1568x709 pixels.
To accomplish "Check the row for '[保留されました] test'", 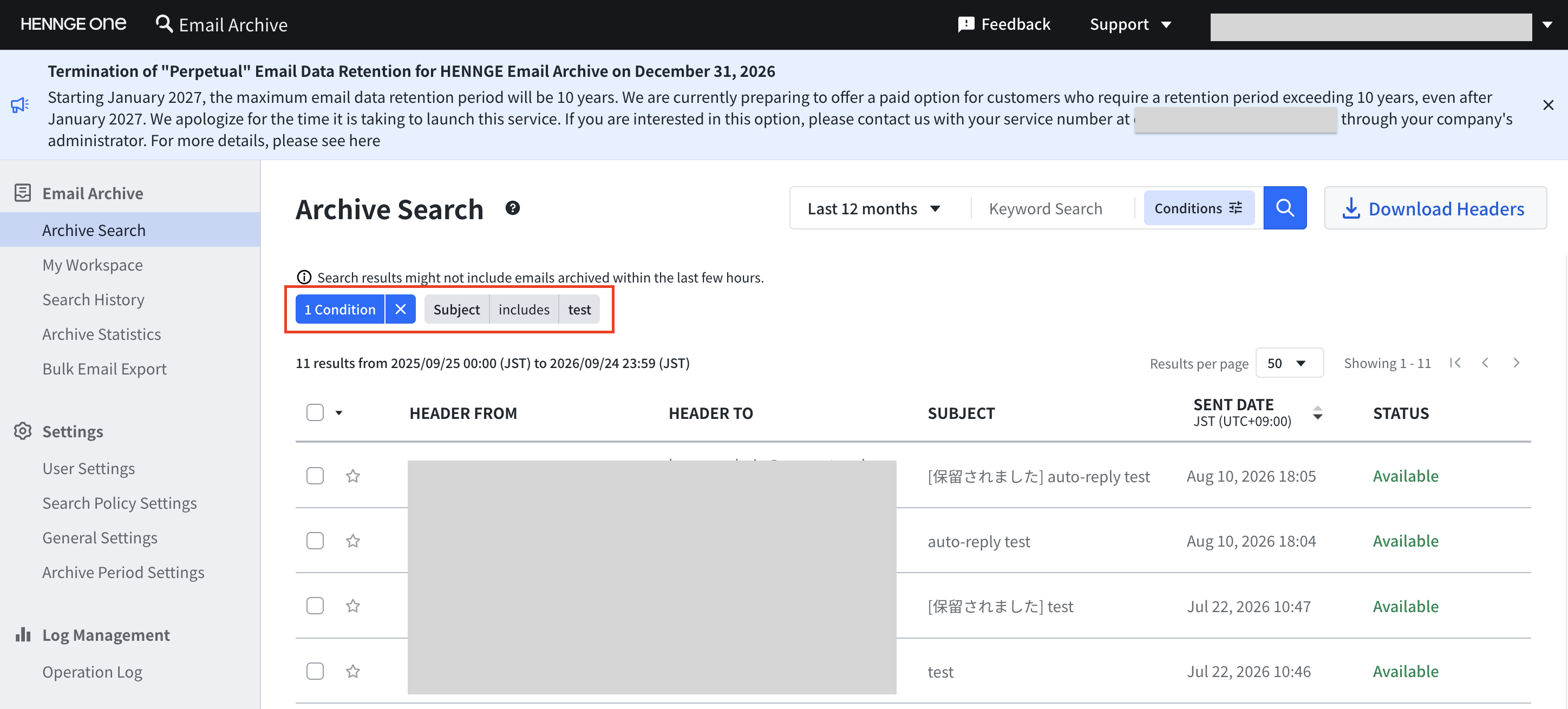I will click(x=315, y=606).
